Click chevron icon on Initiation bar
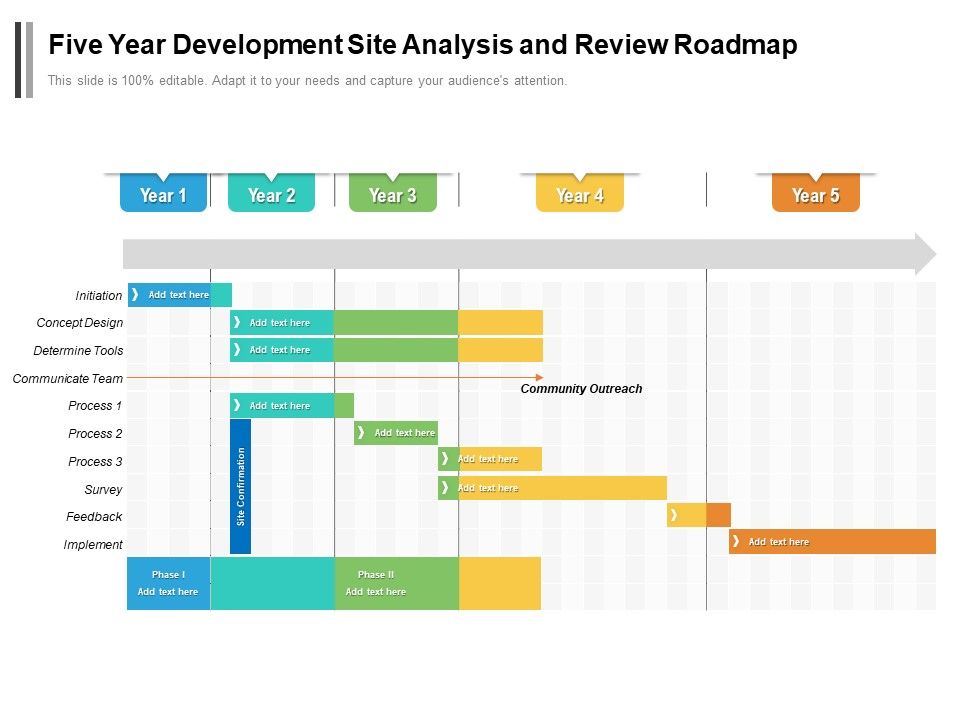 135,294
